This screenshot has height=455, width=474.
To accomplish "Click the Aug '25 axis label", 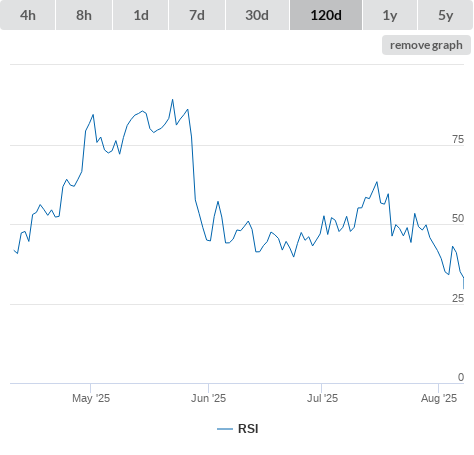I will 439,398.
